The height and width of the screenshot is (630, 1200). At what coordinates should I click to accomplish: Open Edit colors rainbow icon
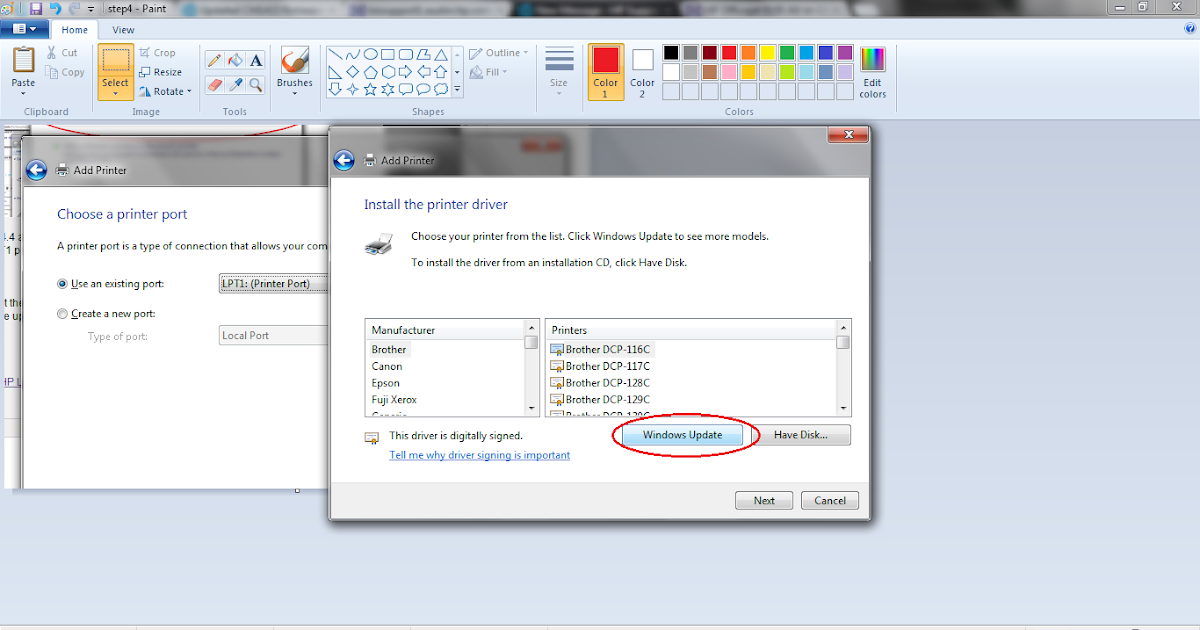[x=873, y=60]
